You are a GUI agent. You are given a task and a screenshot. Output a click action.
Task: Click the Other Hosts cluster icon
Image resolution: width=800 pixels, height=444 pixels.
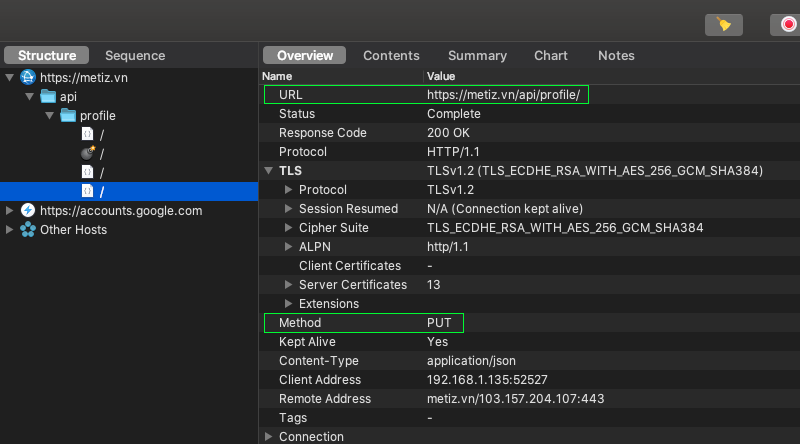tap(28, 230)
